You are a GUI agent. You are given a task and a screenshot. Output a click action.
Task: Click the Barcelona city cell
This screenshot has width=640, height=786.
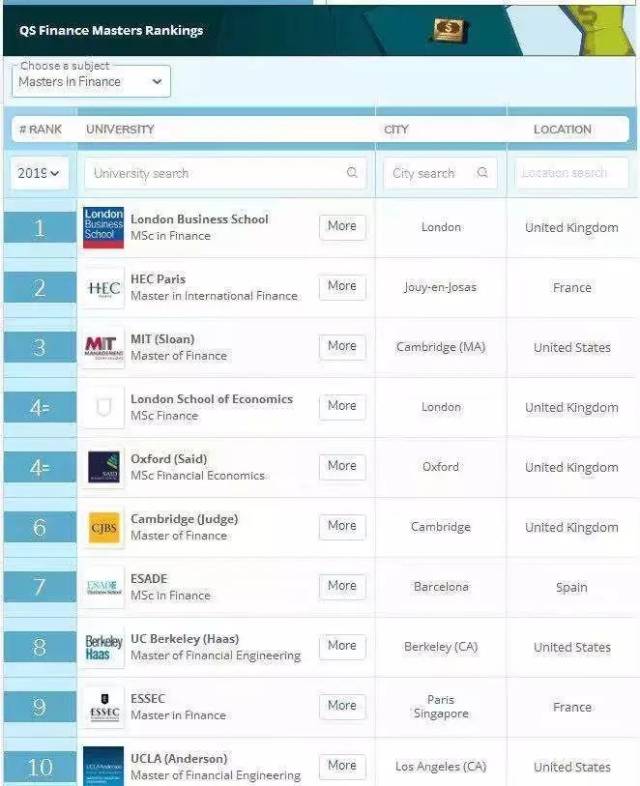pyautogui.click(x=441, y=586)
